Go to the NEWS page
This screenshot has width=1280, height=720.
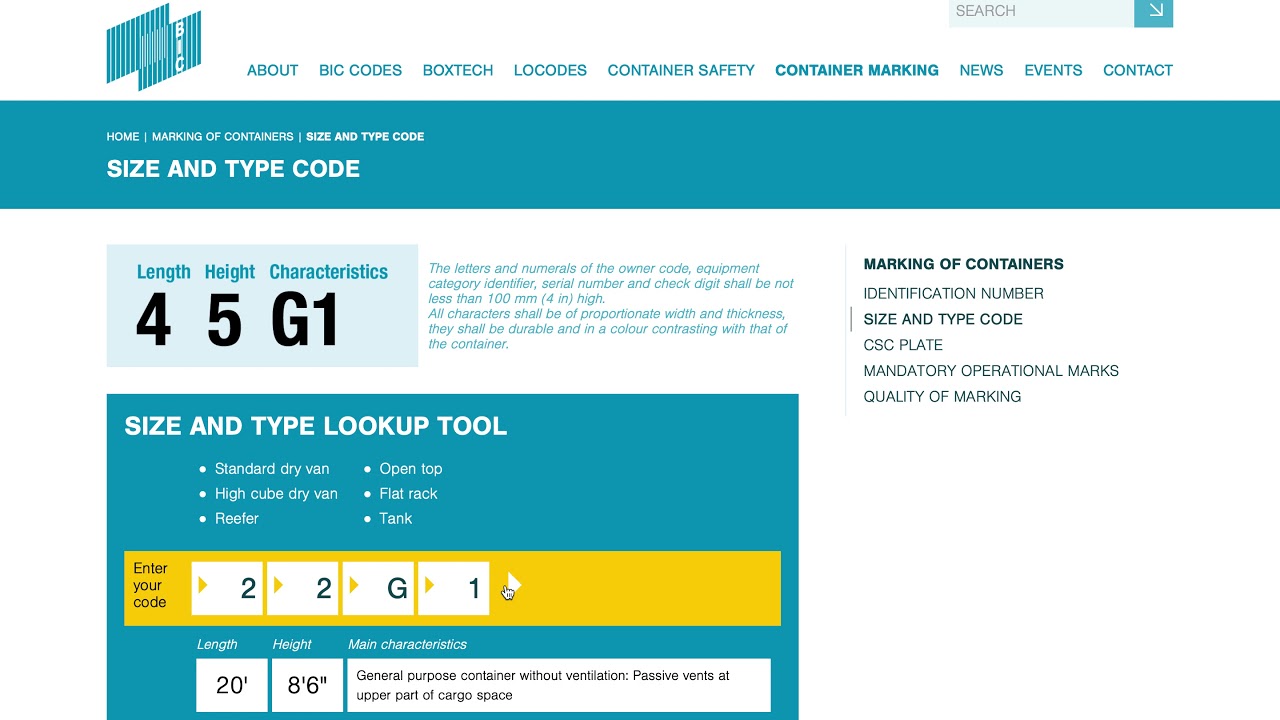pyautogui.click(x=981, y=70)
